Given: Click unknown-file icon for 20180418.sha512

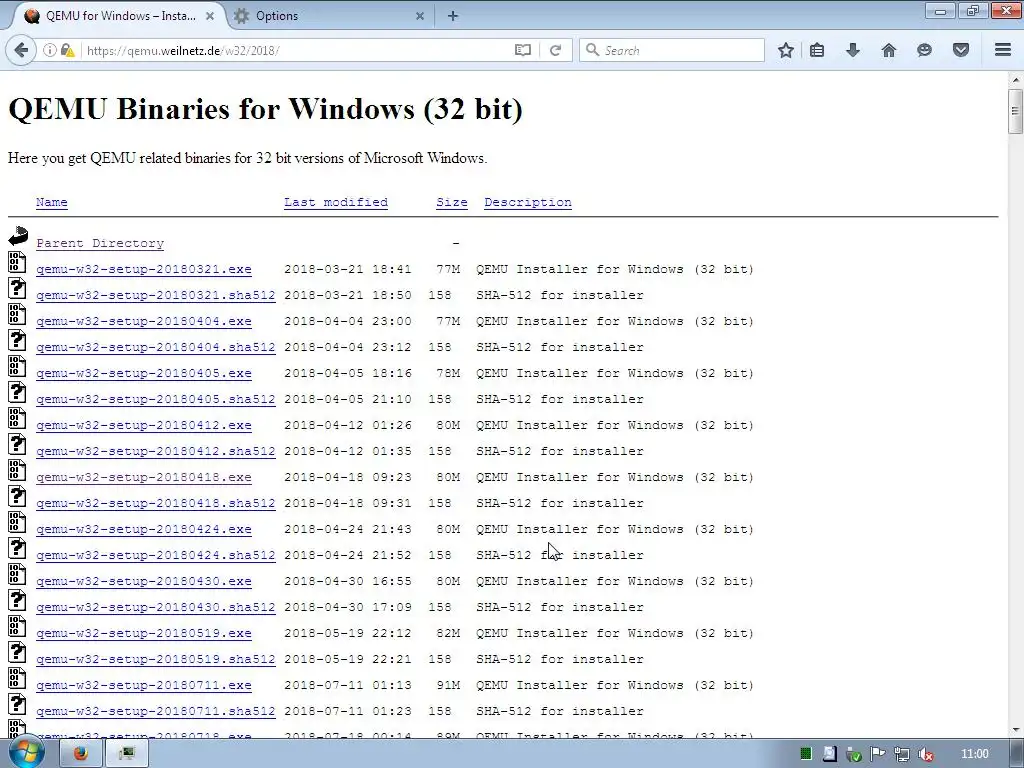Looking at the screenshot, I should (x=17, y=496).
